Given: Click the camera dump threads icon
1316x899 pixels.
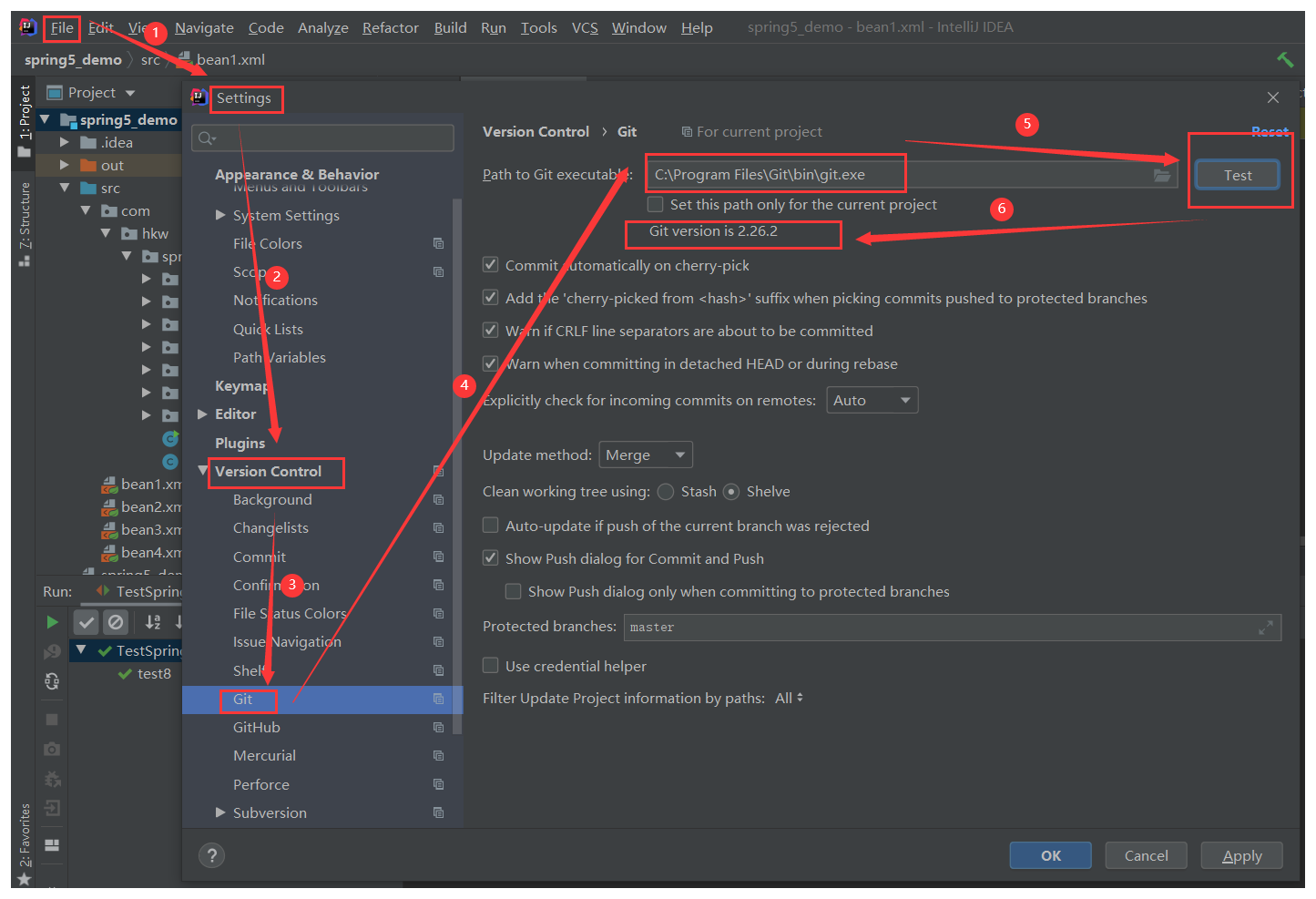Looking at the screenshot, I should click(52, 749).
